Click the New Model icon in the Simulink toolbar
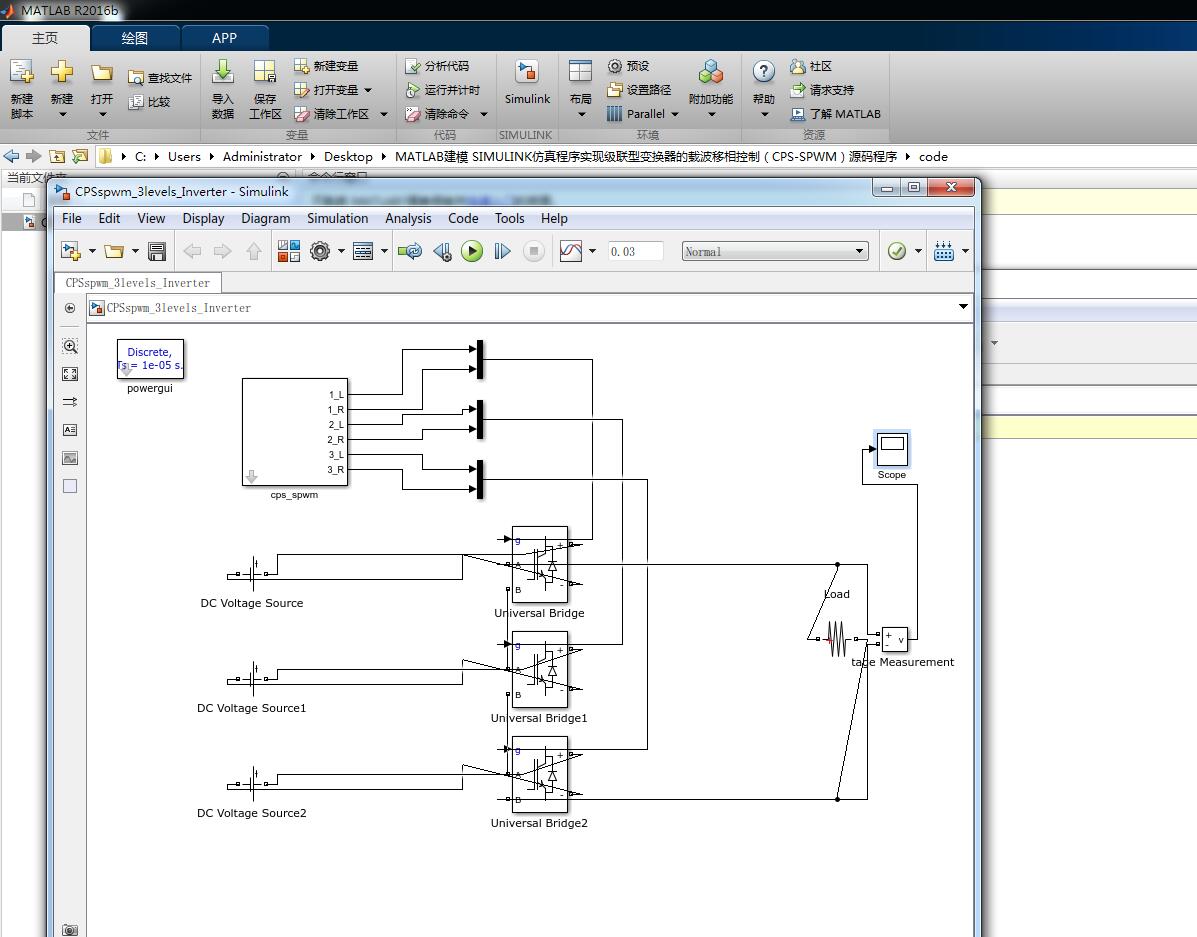The image size is (1197, 937). [x=70, y=251]
